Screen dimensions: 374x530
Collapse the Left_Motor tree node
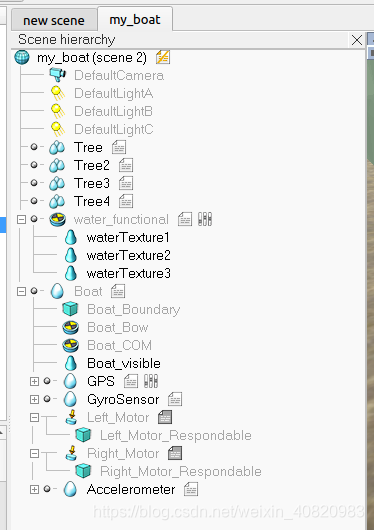pyautogui.click(x=34, y=417)
